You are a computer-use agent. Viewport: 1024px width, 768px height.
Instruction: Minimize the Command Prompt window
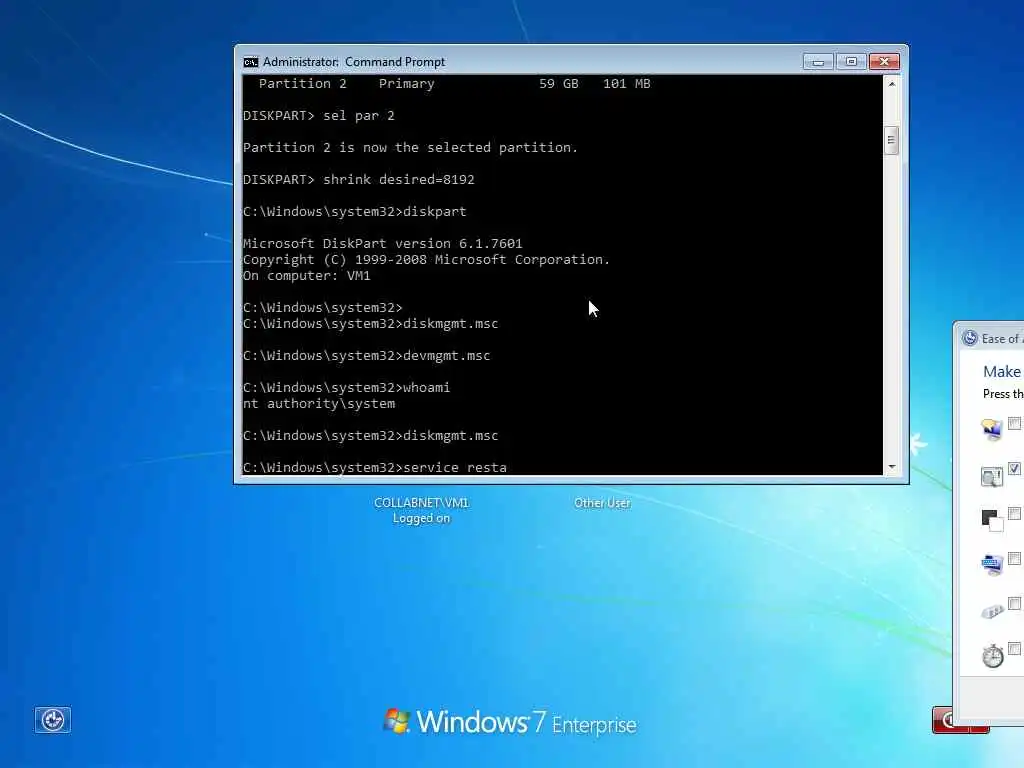[818, 61]
